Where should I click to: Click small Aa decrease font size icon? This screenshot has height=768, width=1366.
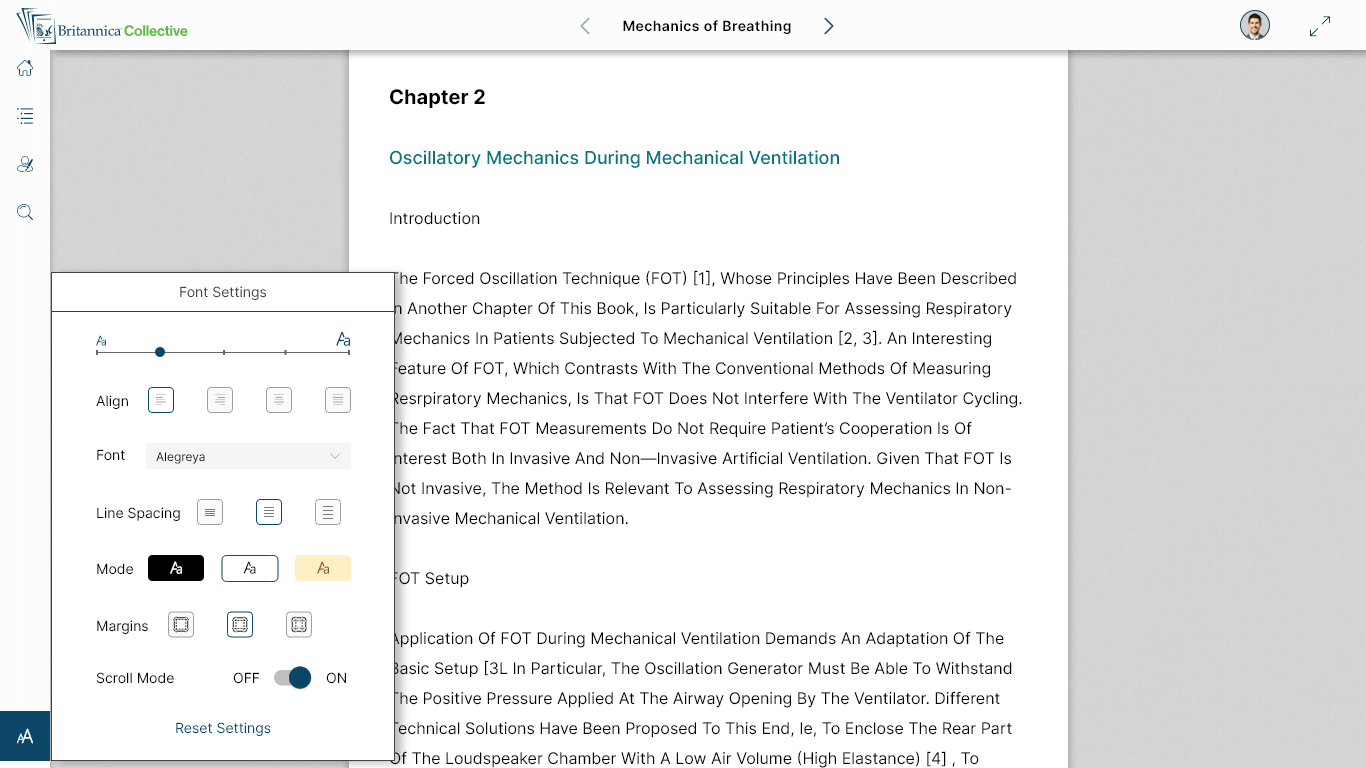point(101,341)
